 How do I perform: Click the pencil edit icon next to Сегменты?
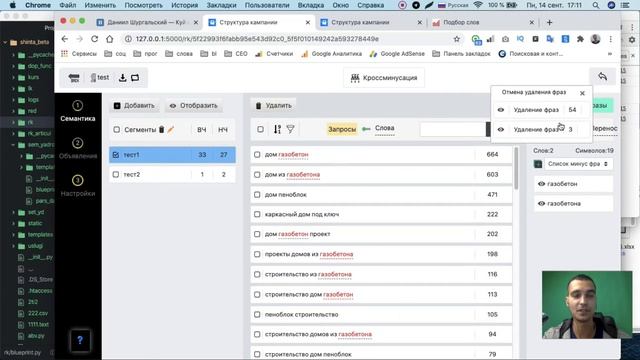click(x=171, y=129)
